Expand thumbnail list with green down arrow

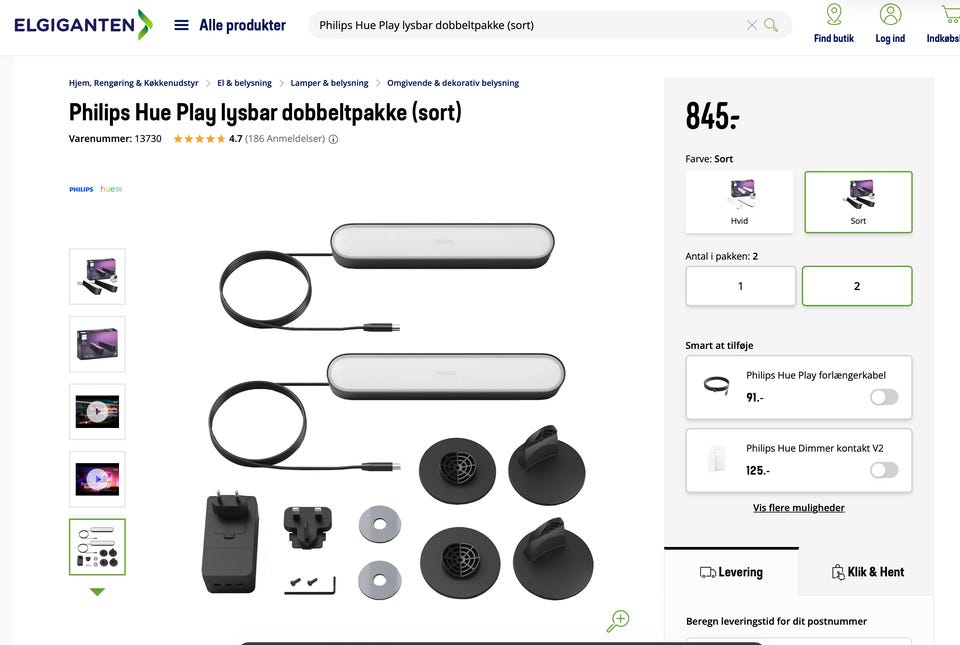[x=97, y=592]
